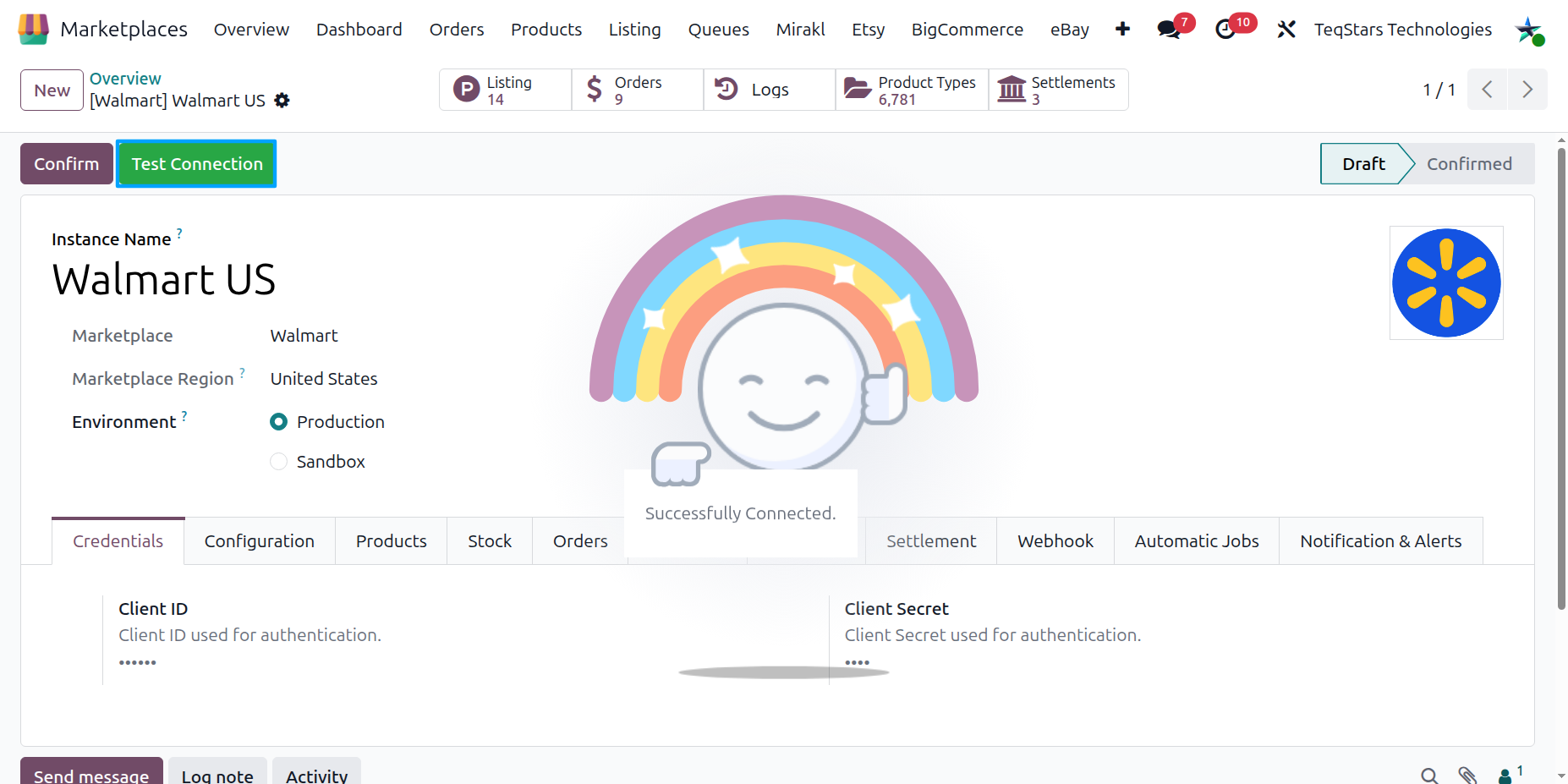
Task: Click the attachments paperclip icon
Action: point(1467,775)
